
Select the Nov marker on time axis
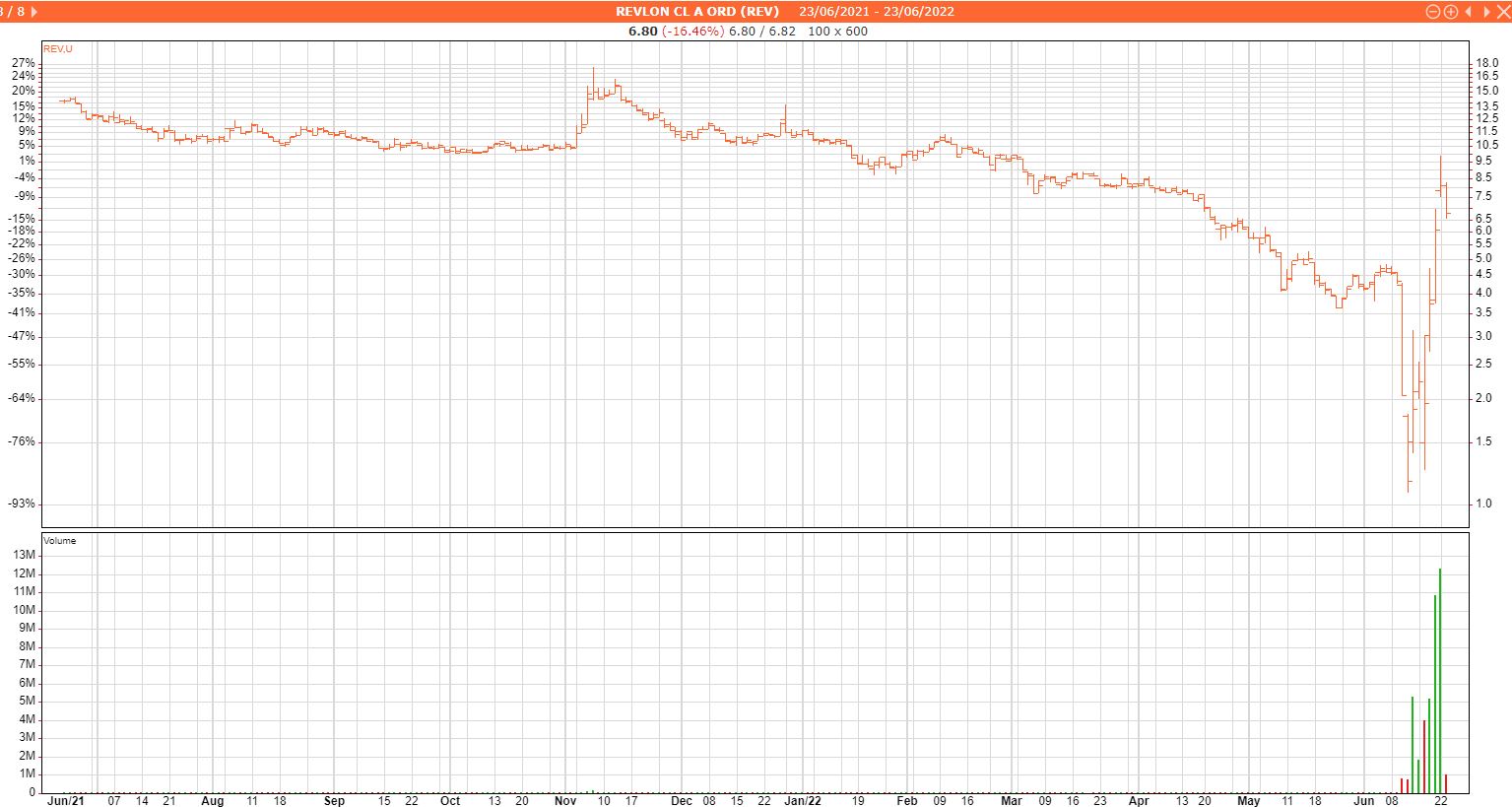pyautogui.click(x=564, y=801)
